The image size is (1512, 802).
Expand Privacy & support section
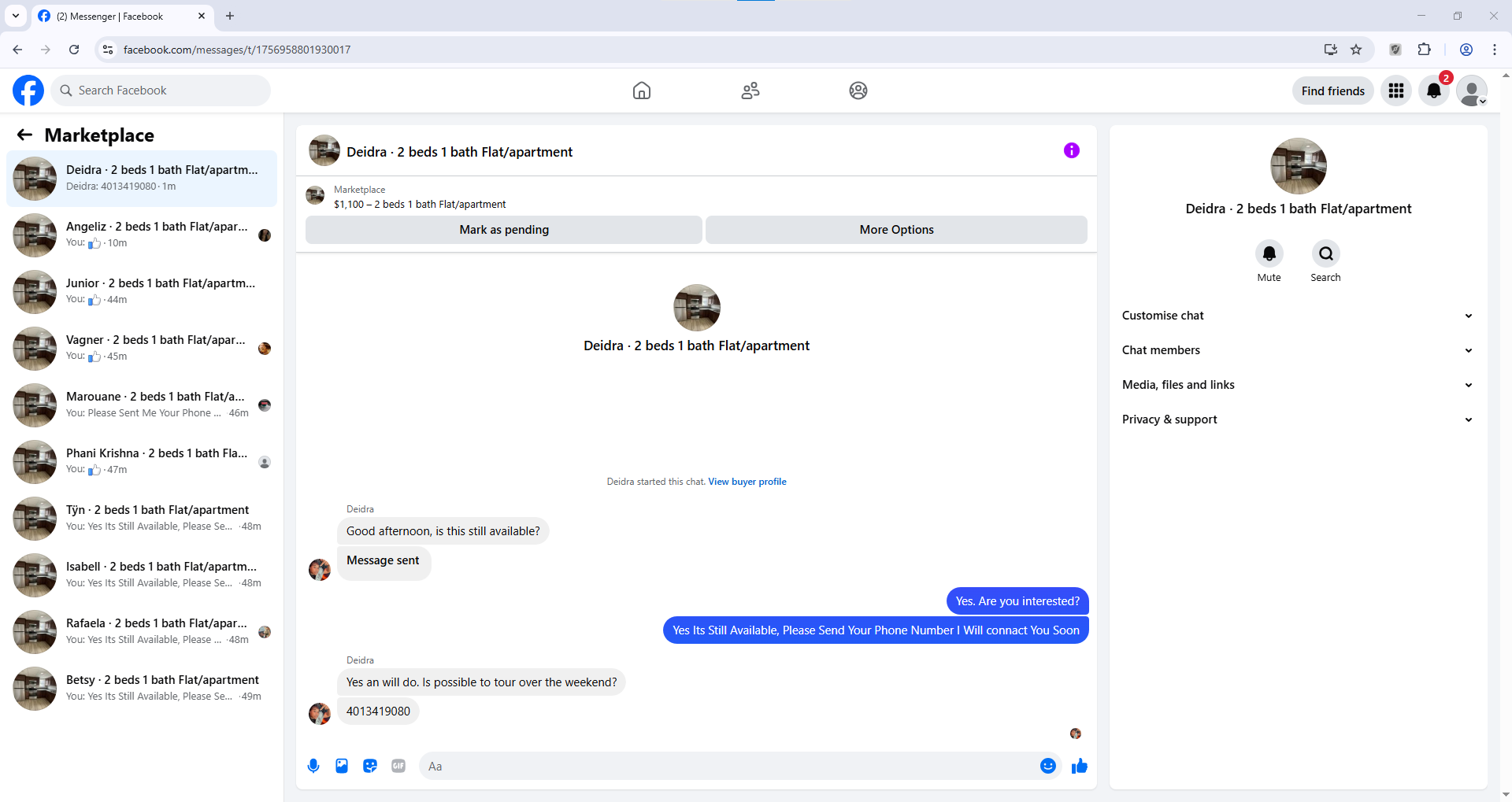1298,419
